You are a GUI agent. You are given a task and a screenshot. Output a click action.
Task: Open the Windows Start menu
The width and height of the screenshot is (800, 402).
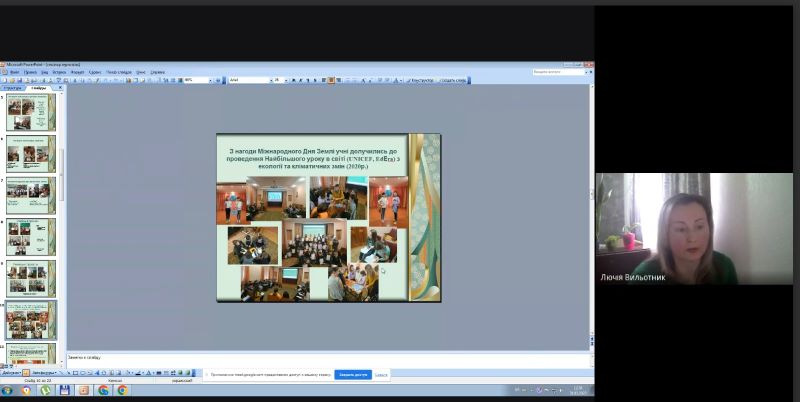click(x=7, y=390)
